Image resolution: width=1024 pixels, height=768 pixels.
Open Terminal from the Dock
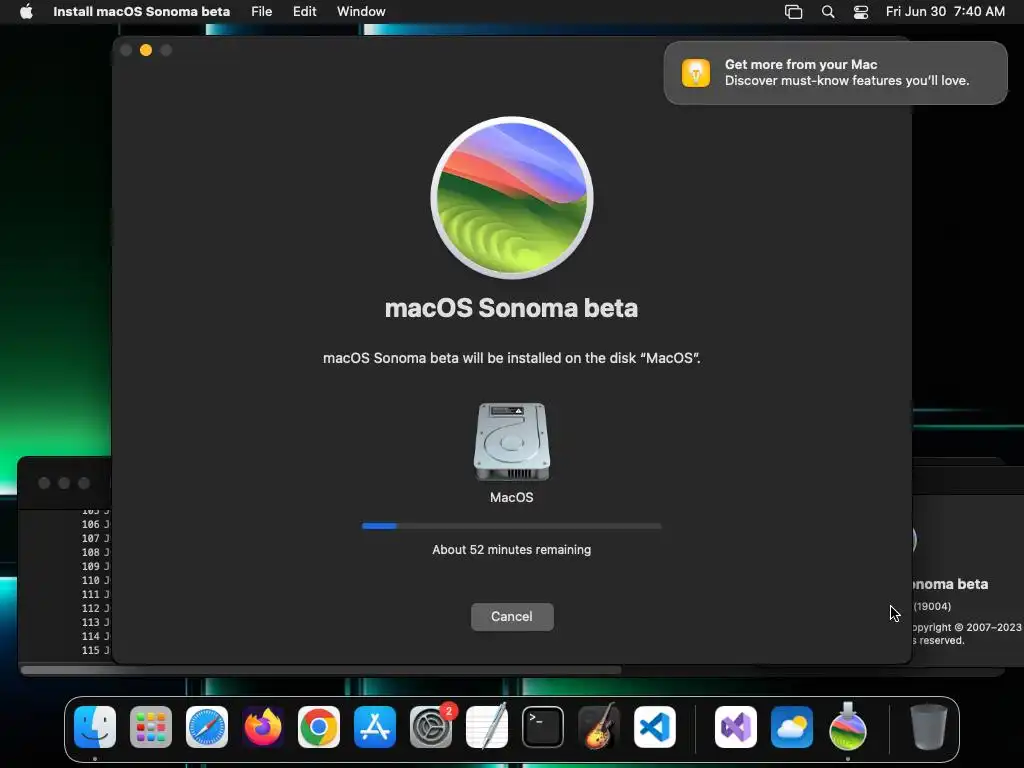(x=543, y=727)
